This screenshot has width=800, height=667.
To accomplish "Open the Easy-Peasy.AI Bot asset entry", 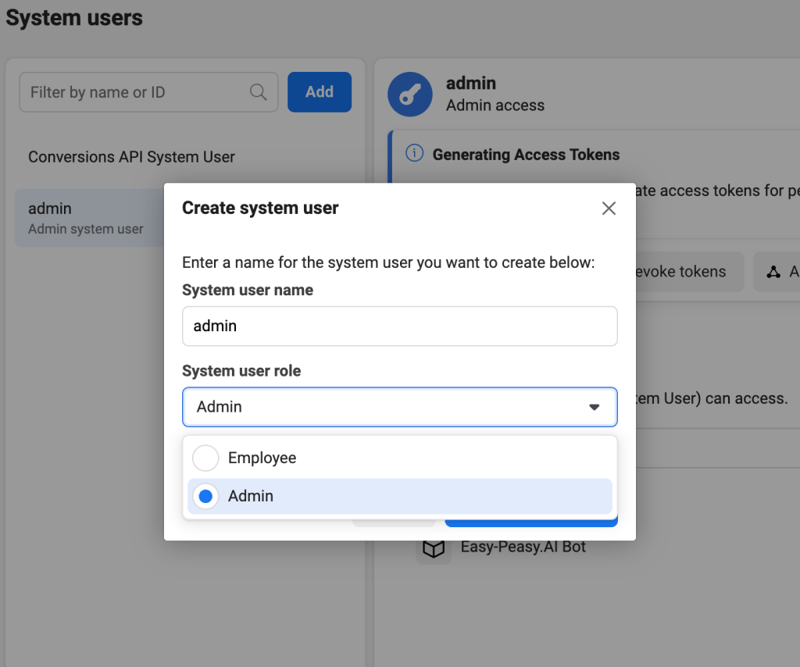I will pos(522,548).
